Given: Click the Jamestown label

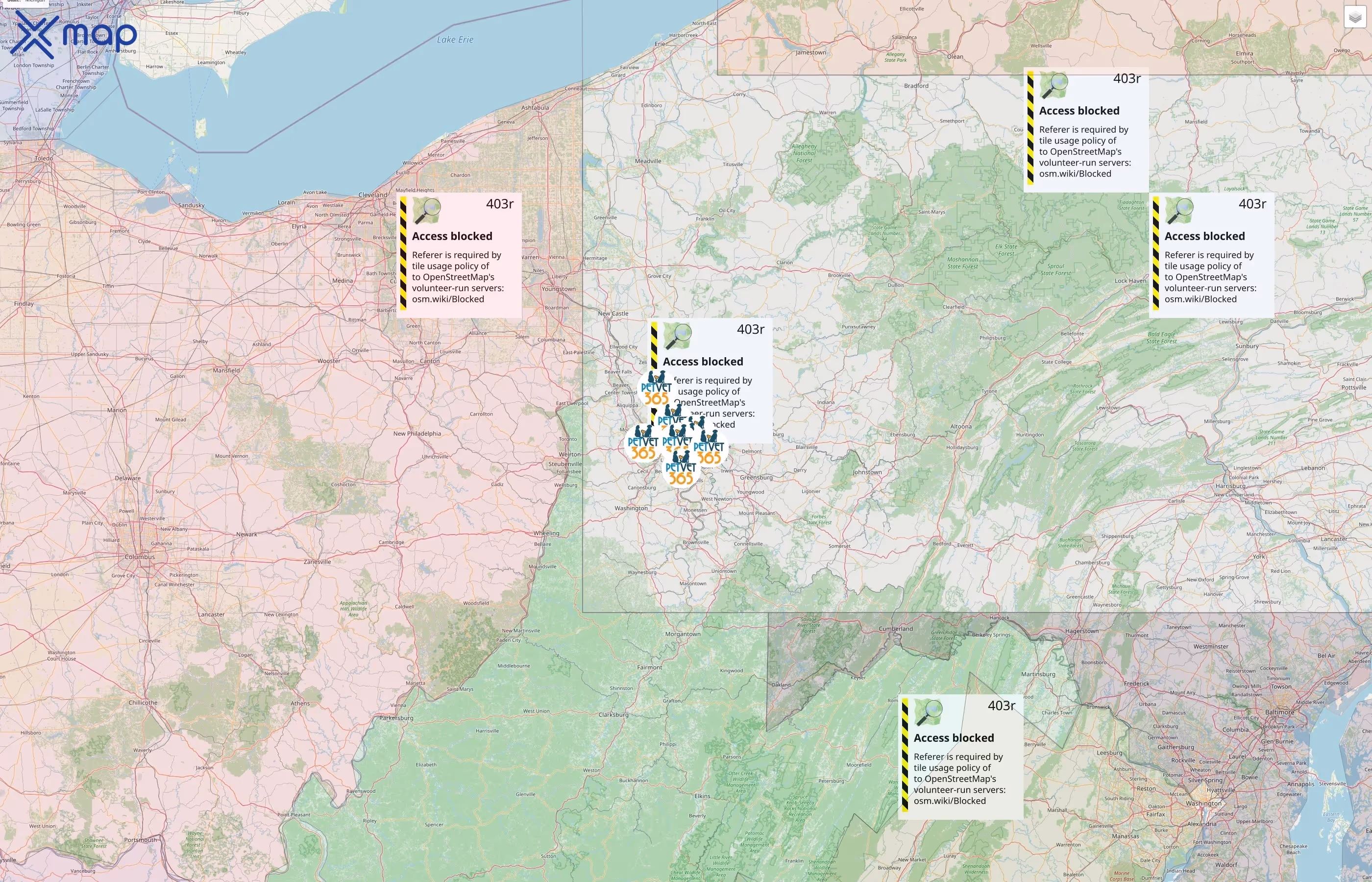Looking at the screenshot, I should tap(811, 53).
